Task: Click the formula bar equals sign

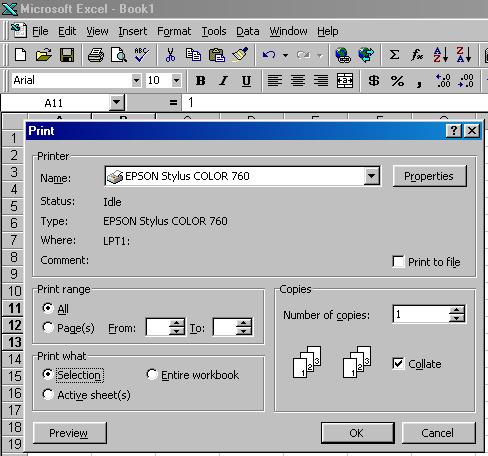Action: coord(173,102)
